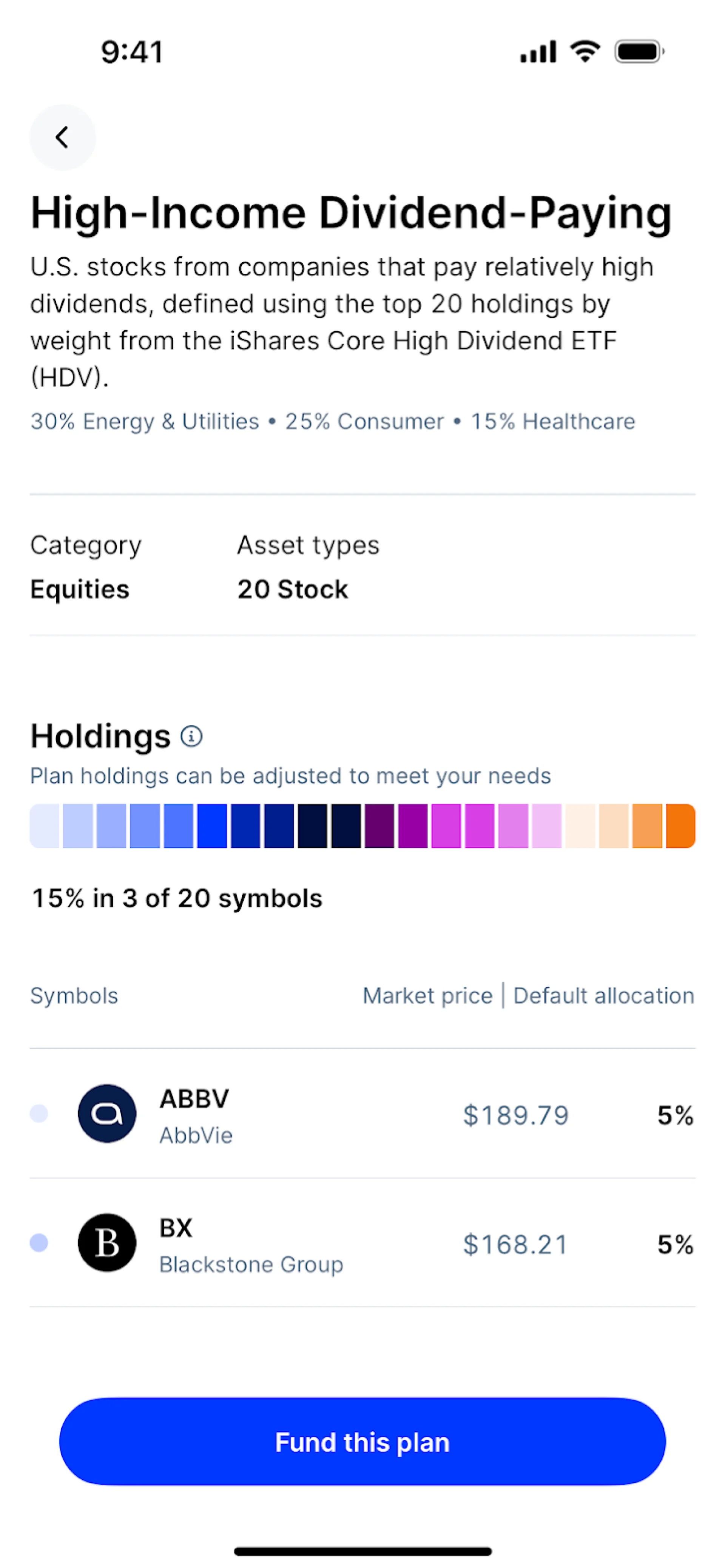Select the Default allocation column header
The image size is (725, 1568).
tap(603, 996)
